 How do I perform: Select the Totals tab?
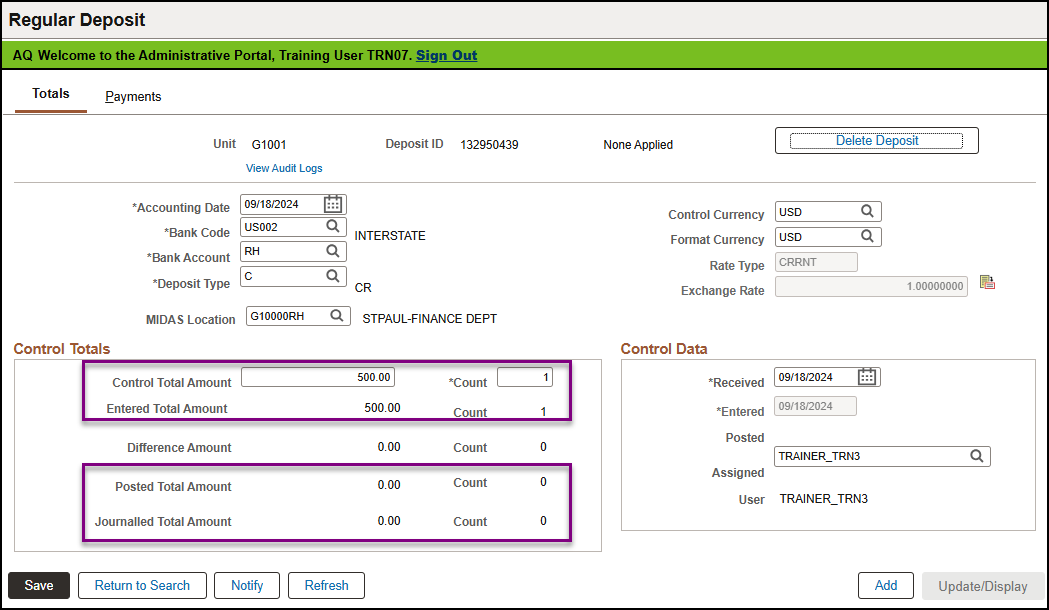(51, 94)
